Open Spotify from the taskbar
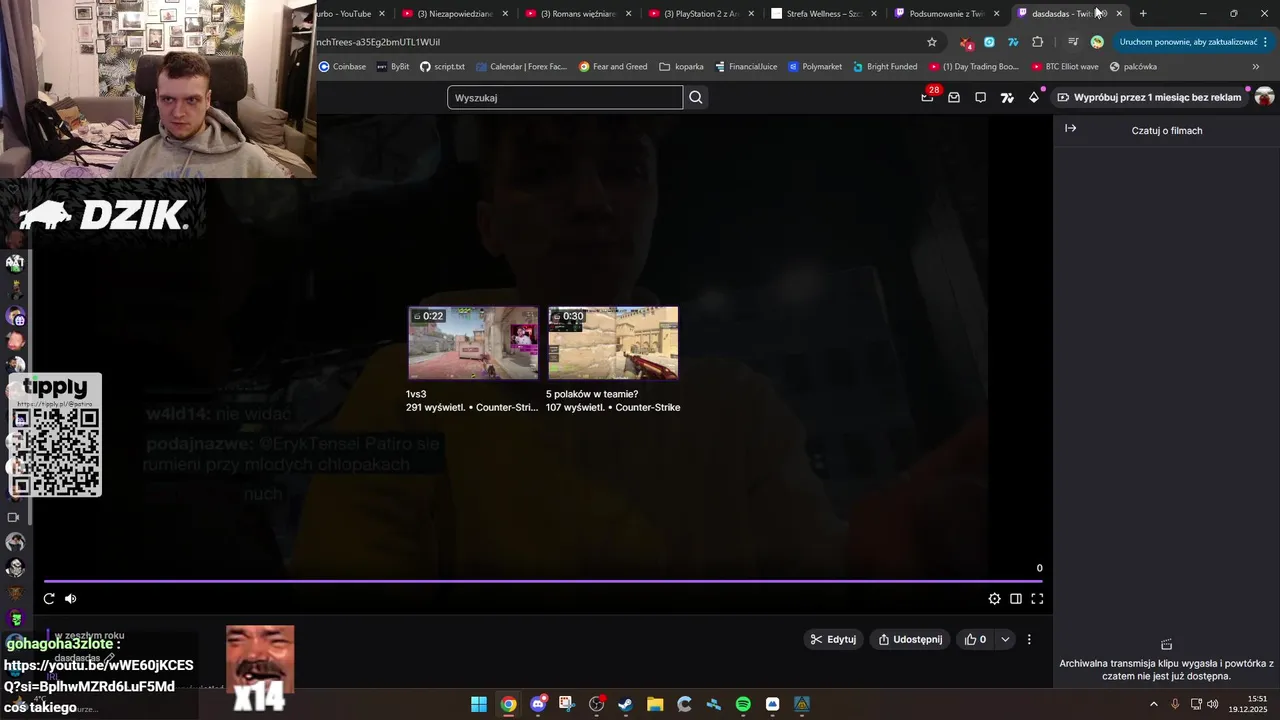 pyautogui.click(x=743, y=704)
